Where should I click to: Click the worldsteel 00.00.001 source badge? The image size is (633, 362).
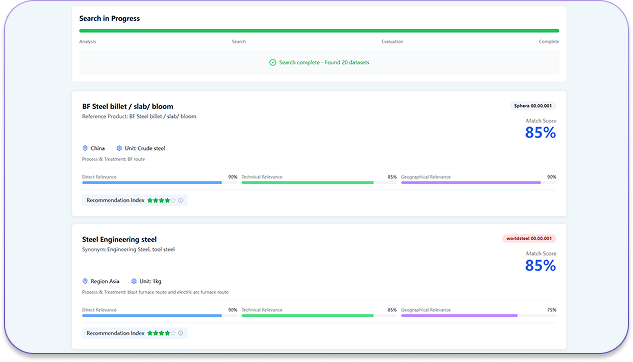pyautogui.click(x=529, y=239)
